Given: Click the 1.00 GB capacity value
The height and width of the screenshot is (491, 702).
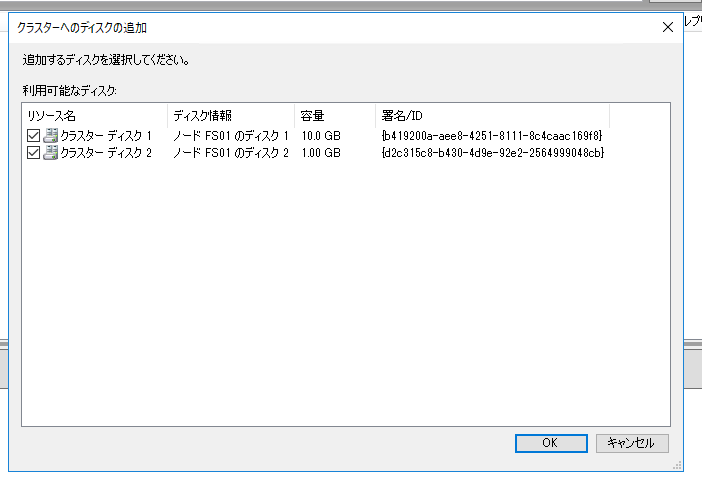Looking at the screenshot, I should point(321,153).
